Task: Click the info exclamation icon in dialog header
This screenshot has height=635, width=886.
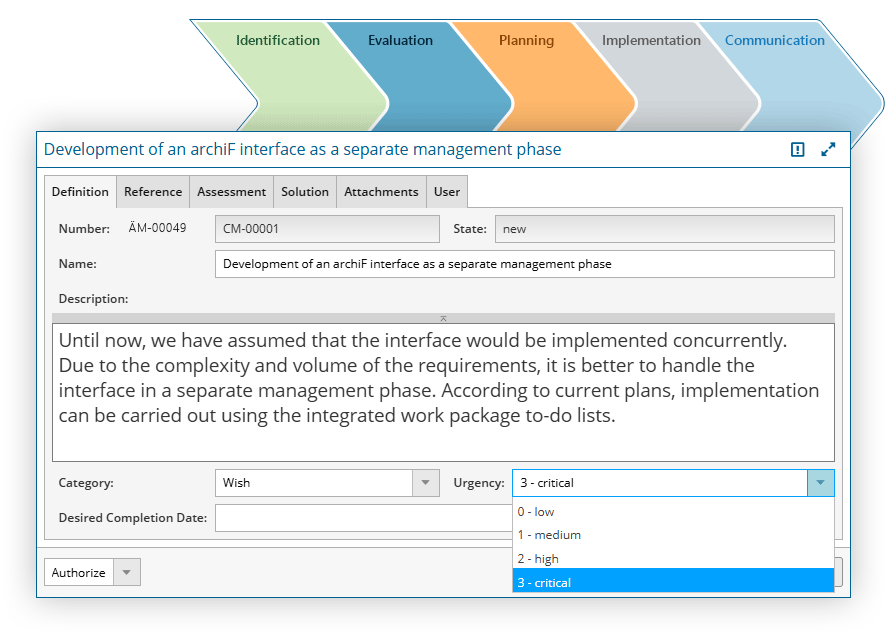Action: (797, 150)
